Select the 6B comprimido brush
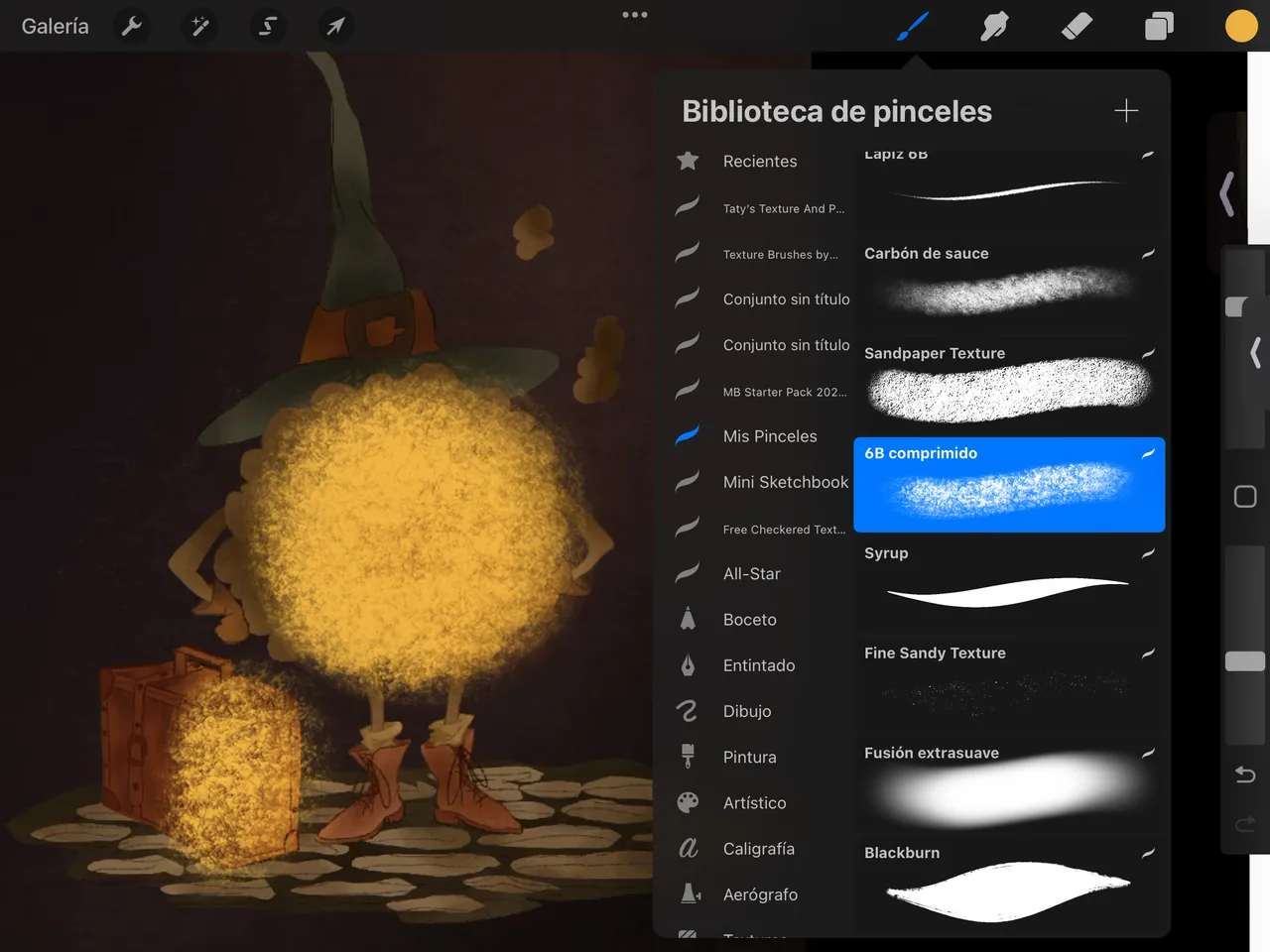 coord(1009,485)
